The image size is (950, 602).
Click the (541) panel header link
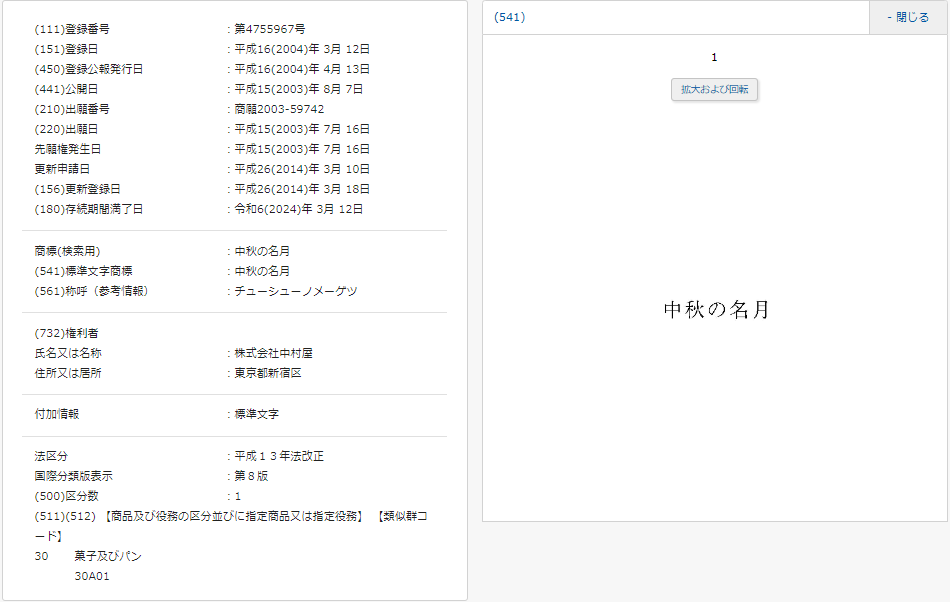(x=510, y=17)
